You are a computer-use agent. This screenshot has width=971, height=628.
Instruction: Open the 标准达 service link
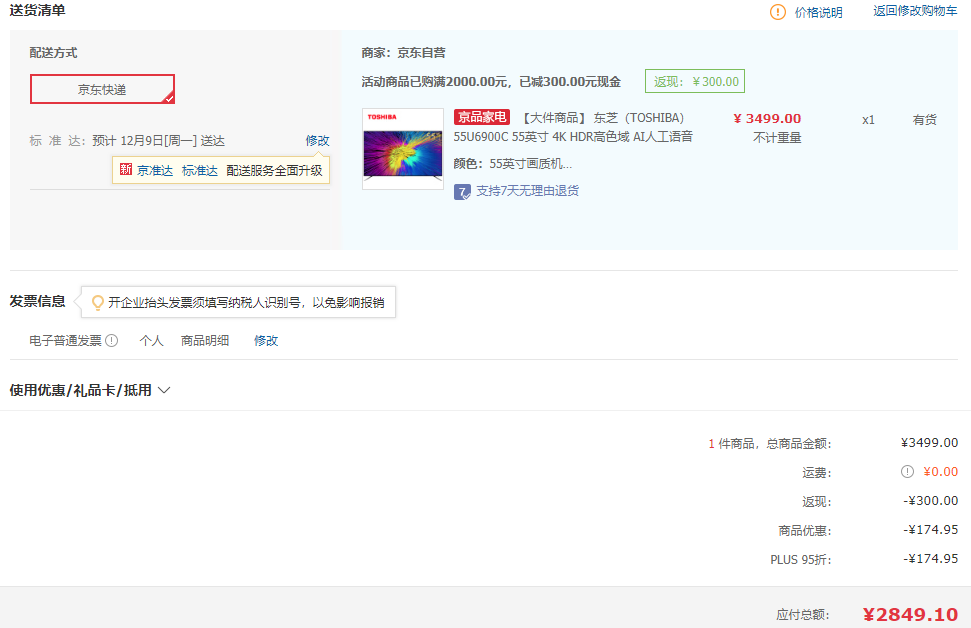click(x=199, y=170)
